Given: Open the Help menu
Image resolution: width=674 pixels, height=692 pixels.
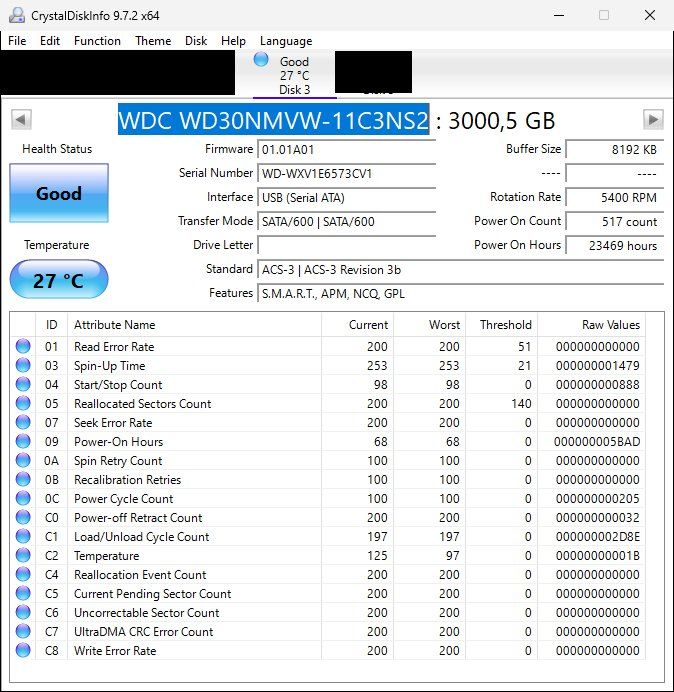Looking at the screenshot, I should (x=233, y=41).
